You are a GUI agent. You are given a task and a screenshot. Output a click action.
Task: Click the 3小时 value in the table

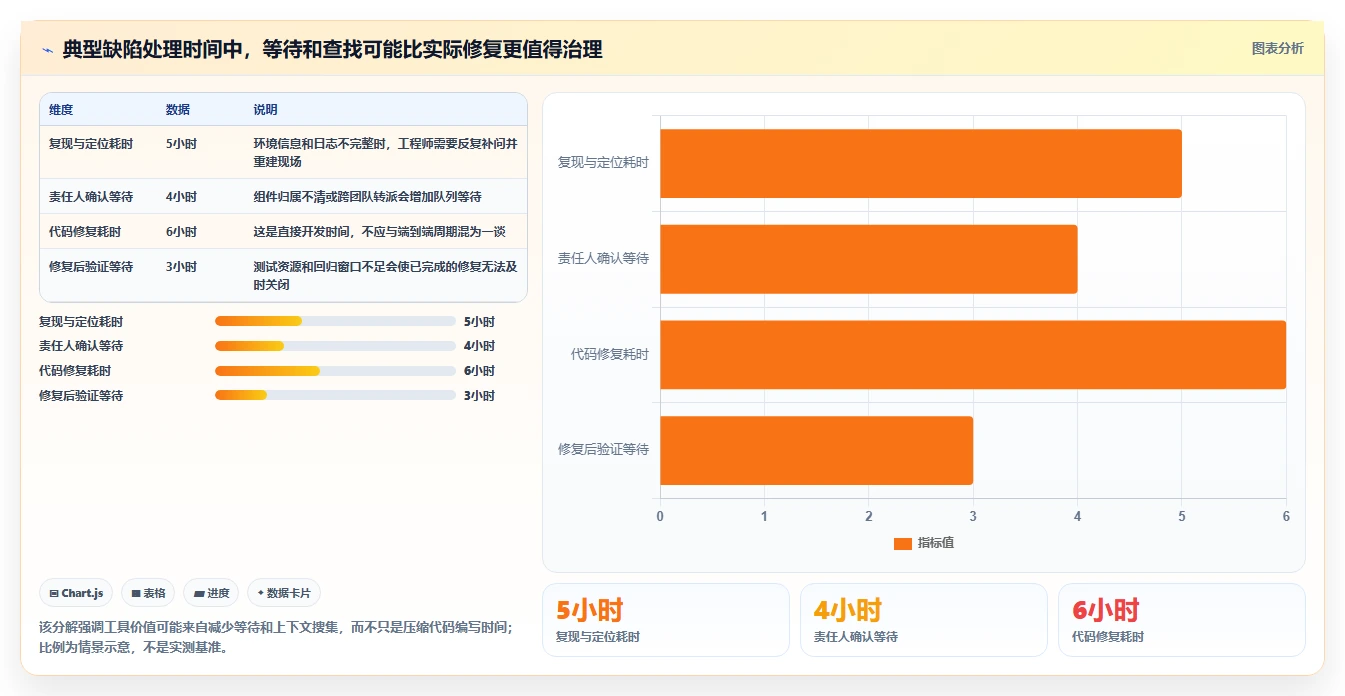181,267
